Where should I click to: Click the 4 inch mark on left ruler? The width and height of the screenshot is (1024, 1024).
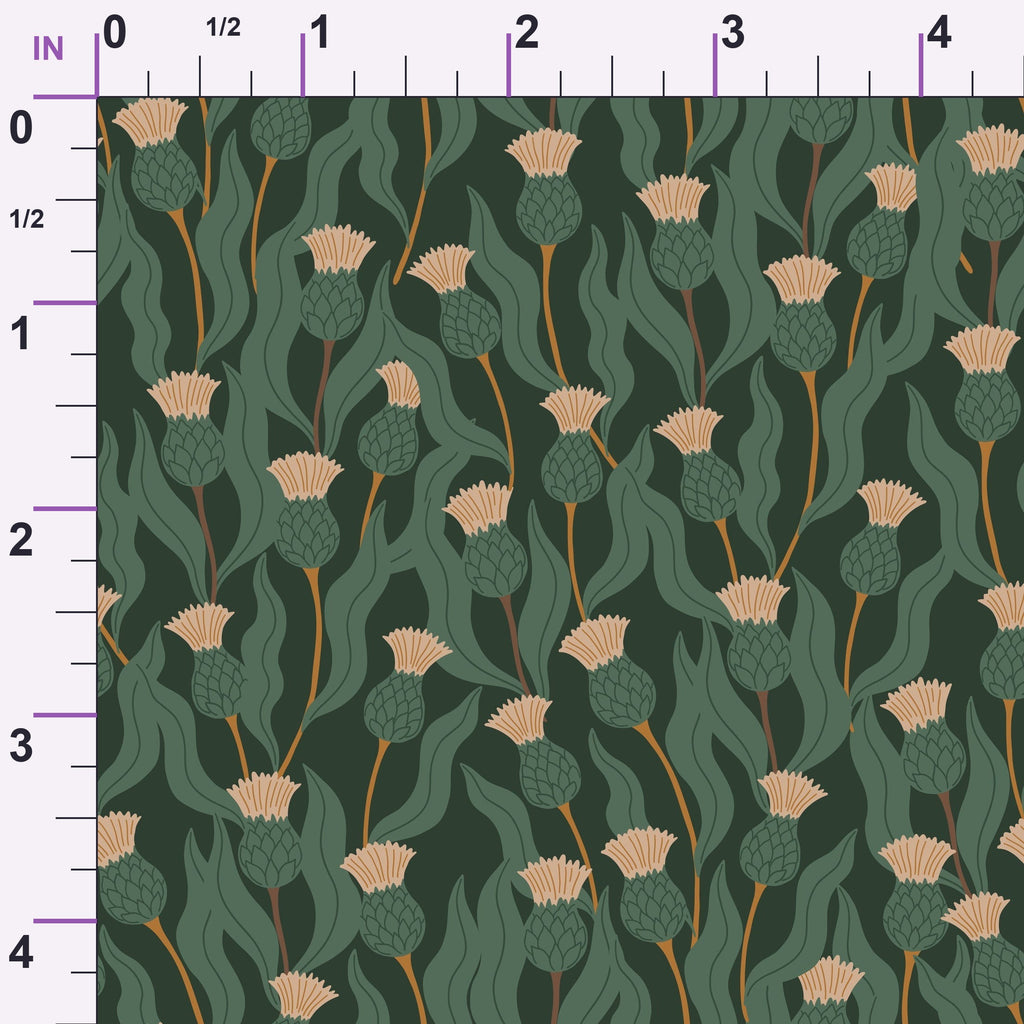click(21, 953)
